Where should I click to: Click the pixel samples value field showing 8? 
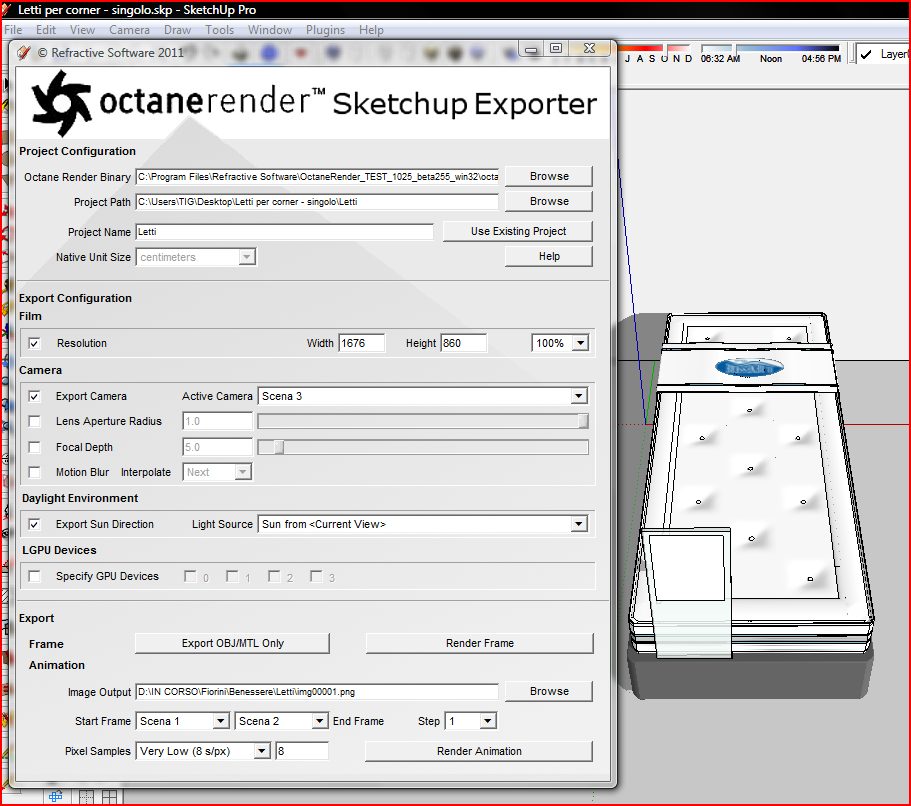click(302, 751)
